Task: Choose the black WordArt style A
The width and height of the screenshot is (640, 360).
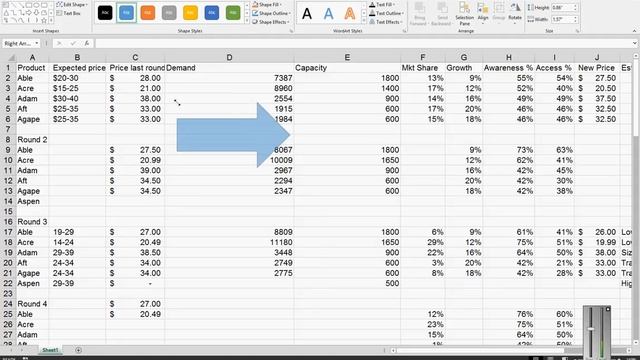Action: coord(307,13)
